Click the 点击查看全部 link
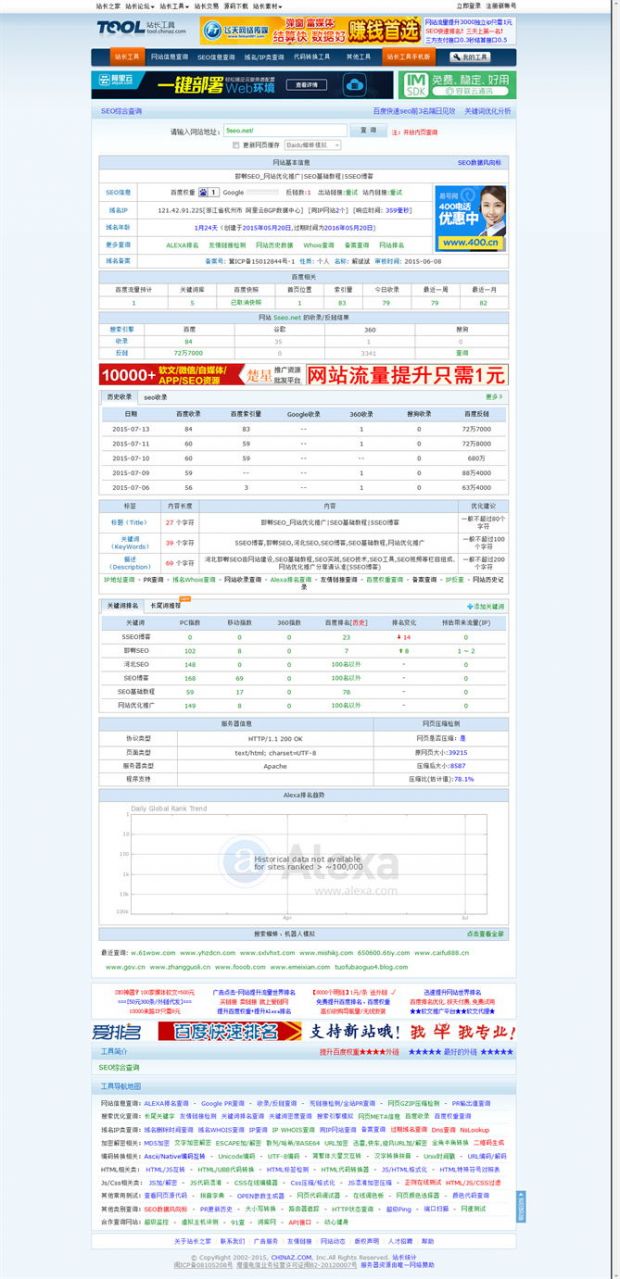This screenshot has width=620, height=1279. click(x=485, y=933)
